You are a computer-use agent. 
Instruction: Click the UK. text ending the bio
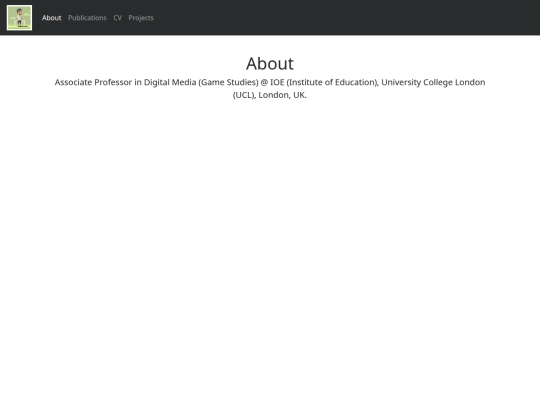point(300,95)
